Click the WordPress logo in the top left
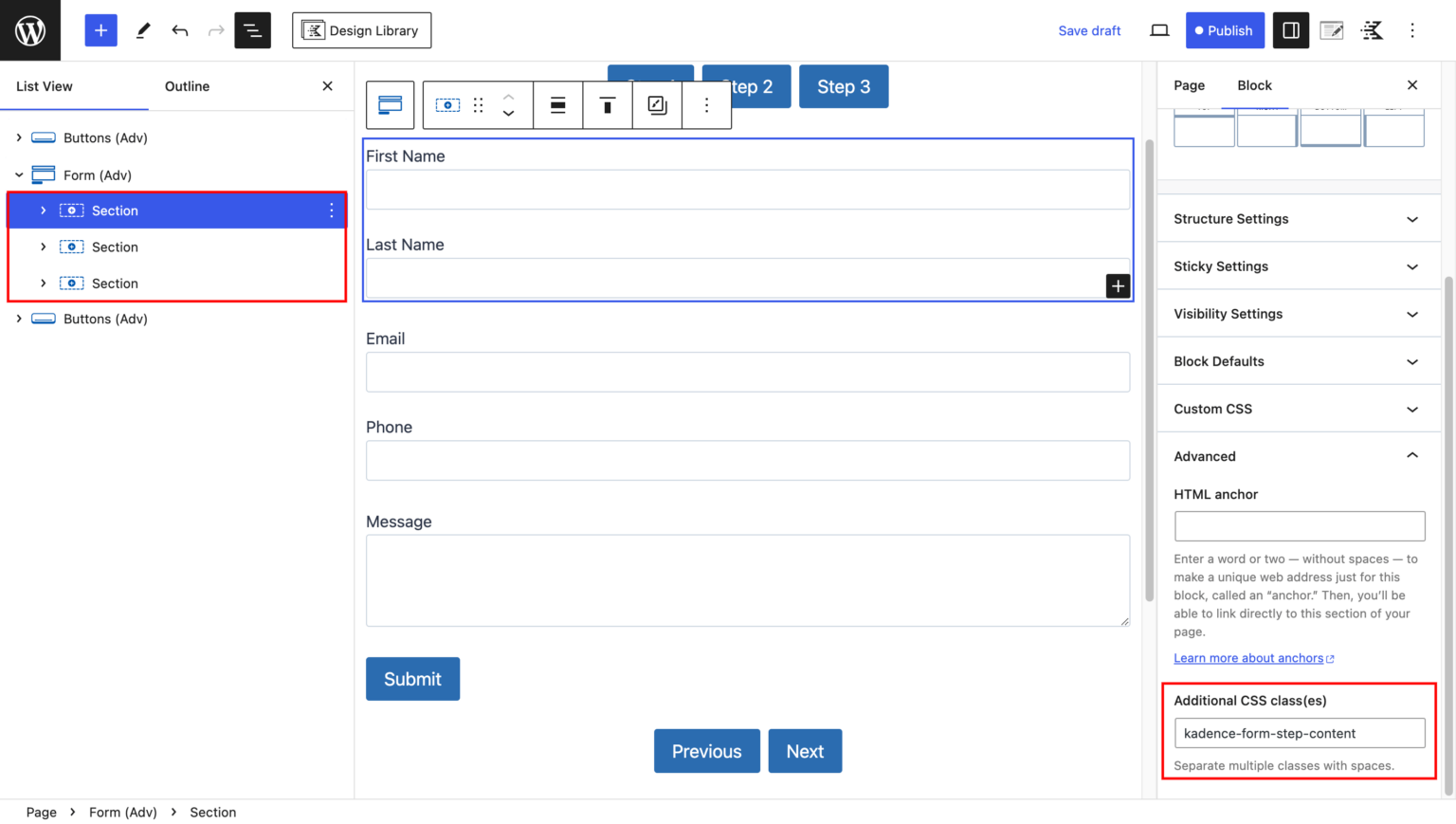This screenshot has width=1456, height=824. (x=29, y=29)
